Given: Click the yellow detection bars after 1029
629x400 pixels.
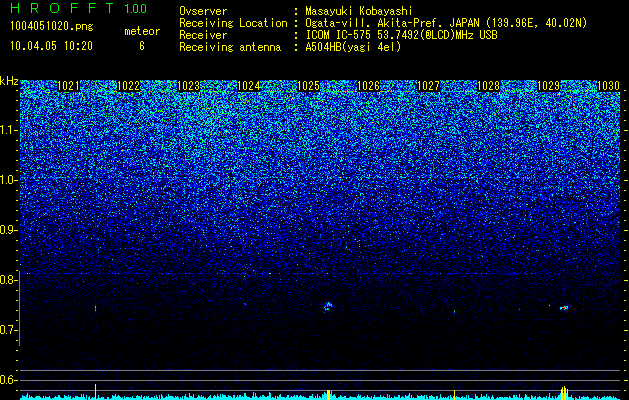Looking at the screenshot, I should coord(564,393).
